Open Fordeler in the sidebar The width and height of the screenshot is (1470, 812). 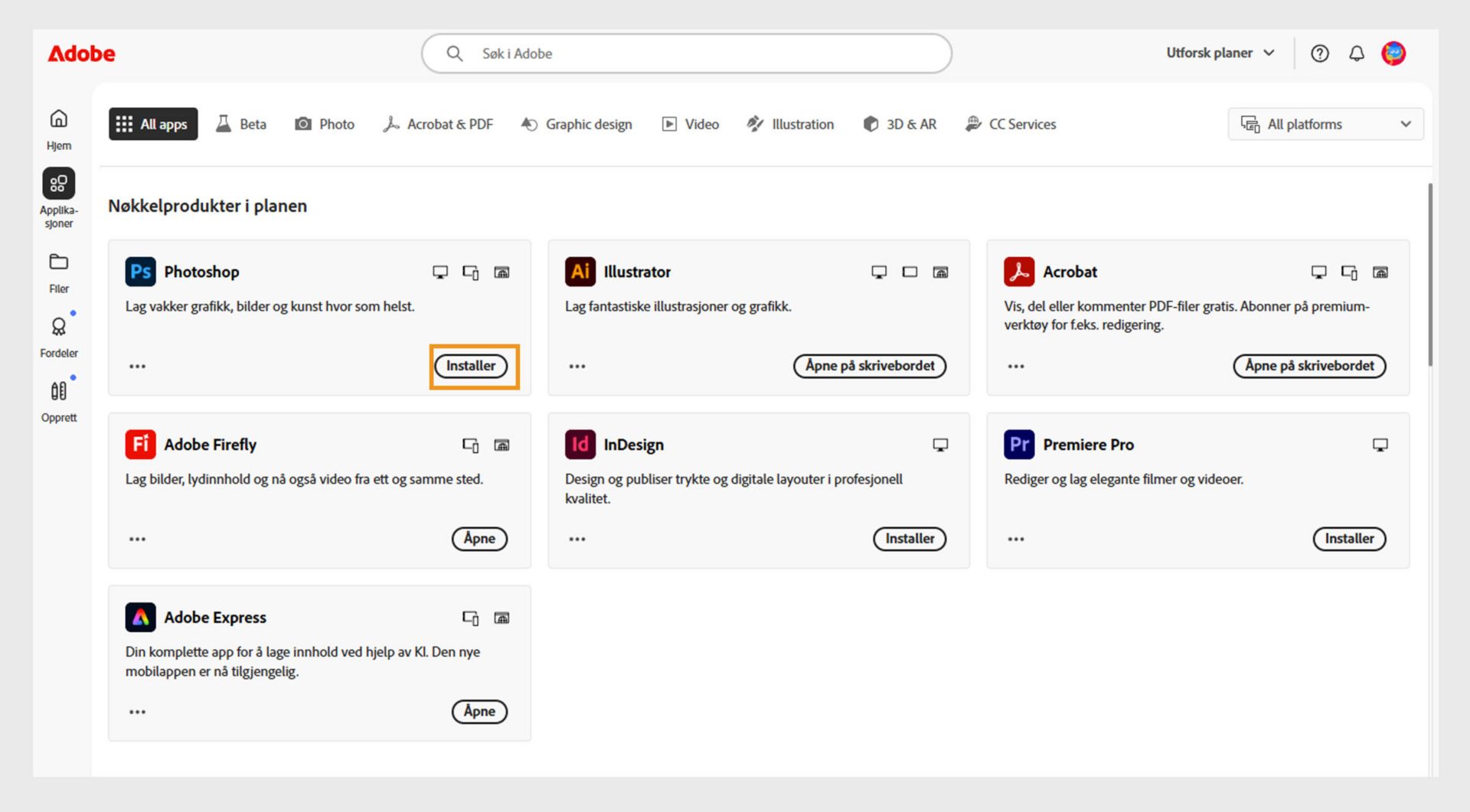pyautogui.click(x=59, y=336)
